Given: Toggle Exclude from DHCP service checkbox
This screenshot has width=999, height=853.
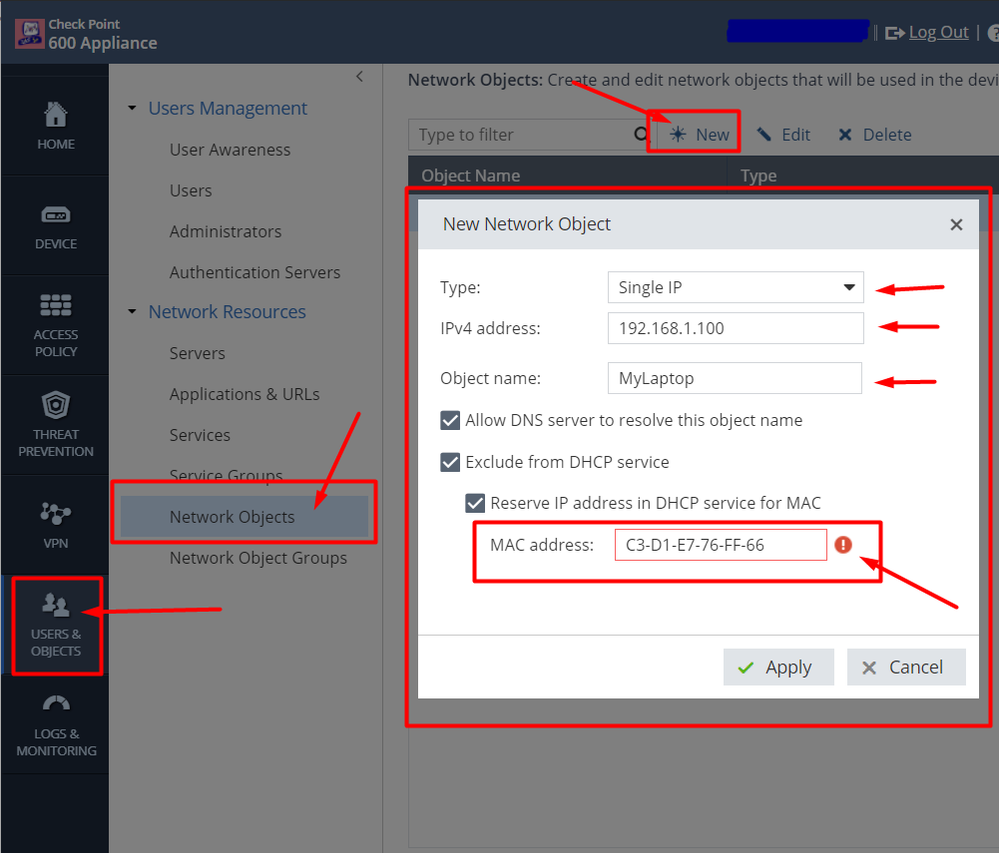Looking at the screenshot, I should point(450,462).
